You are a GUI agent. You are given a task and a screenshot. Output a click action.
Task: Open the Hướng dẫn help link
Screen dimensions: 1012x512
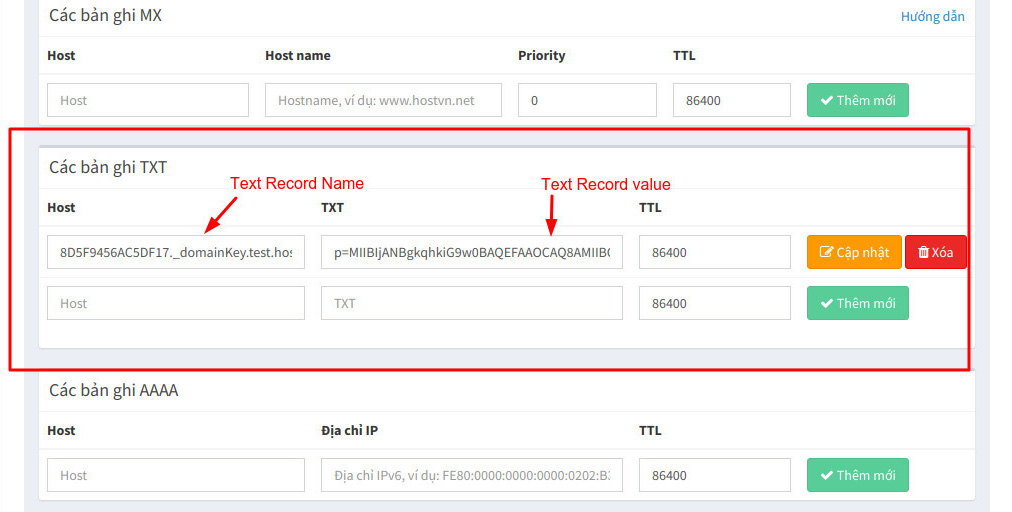coord(932,16)
